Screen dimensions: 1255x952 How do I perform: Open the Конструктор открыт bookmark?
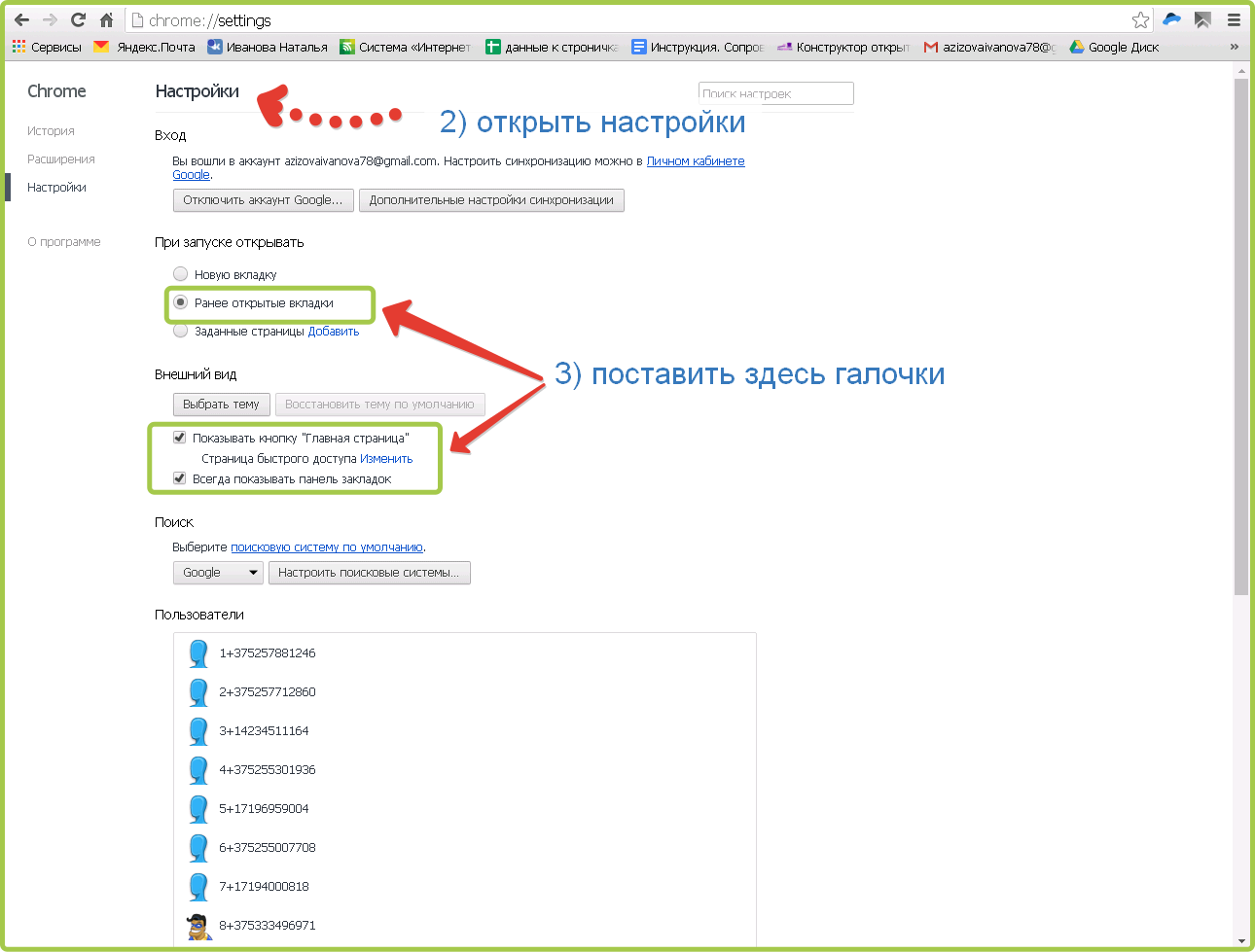point(843,47)
